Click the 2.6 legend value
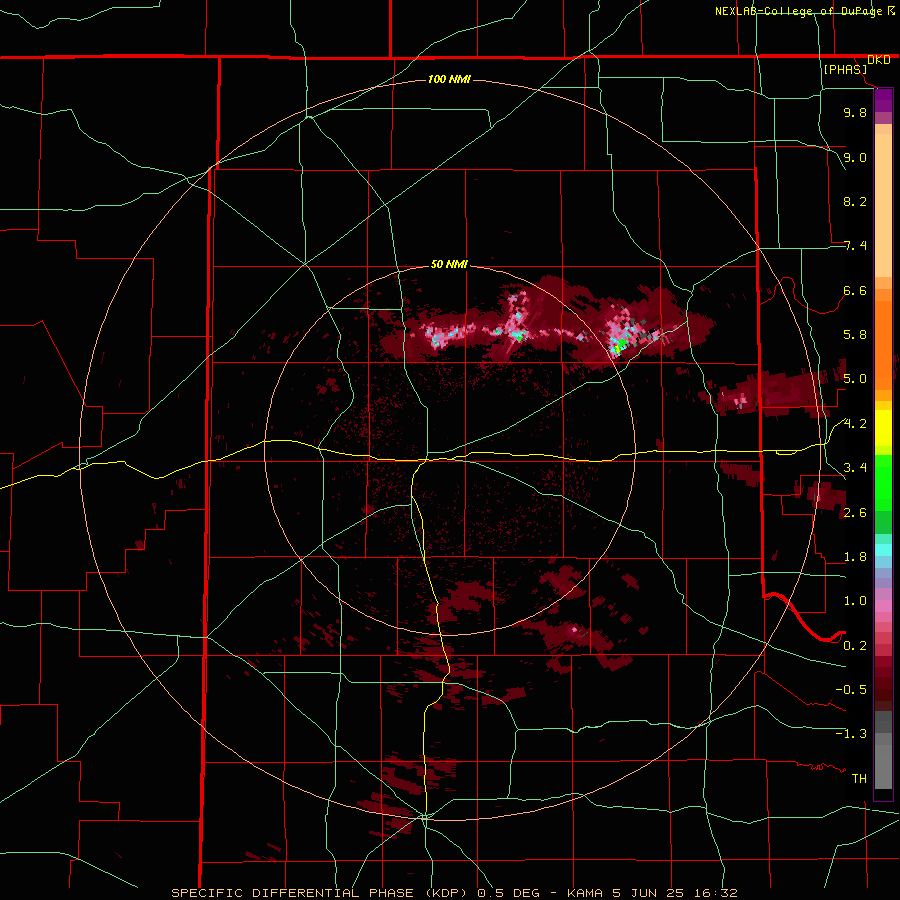This screenshot has height=900, width=900. pos(855,512)
